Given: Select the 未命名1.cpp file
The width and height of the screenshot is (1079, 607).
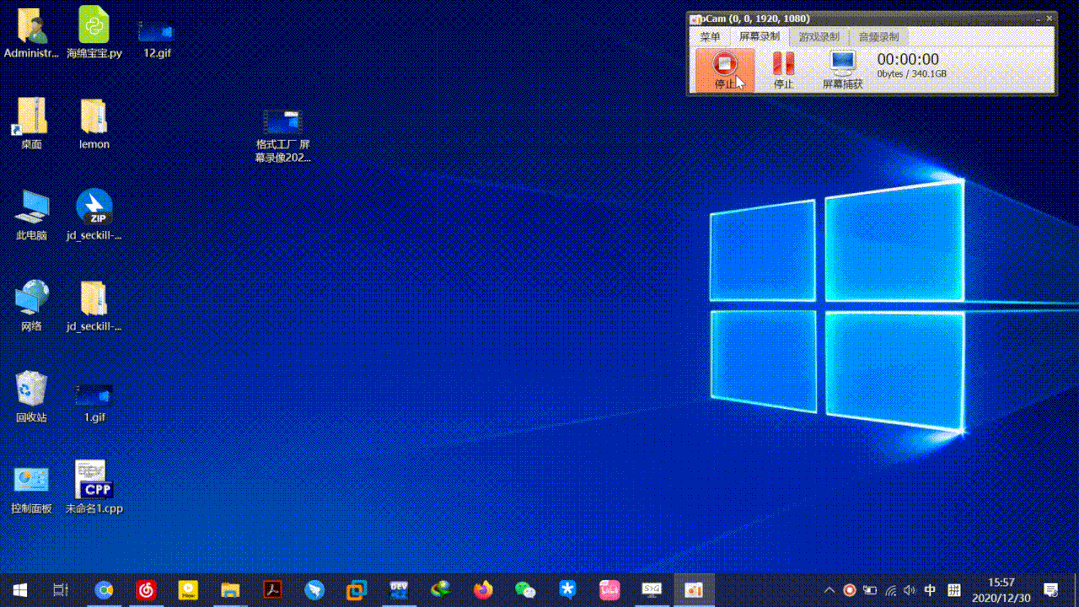Looking at the screenshot, I should (x=94, y=487).
